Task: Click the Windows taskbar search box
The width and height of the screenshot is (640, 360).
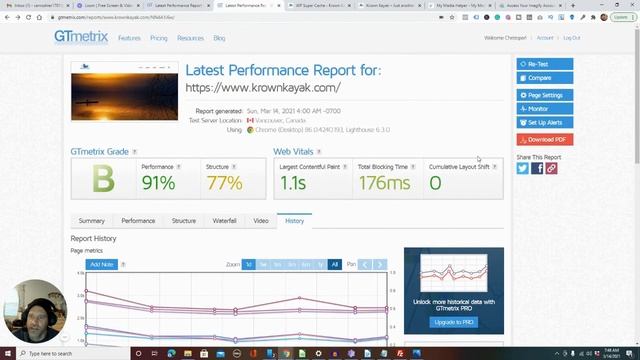Action: [x=73, y=353]
